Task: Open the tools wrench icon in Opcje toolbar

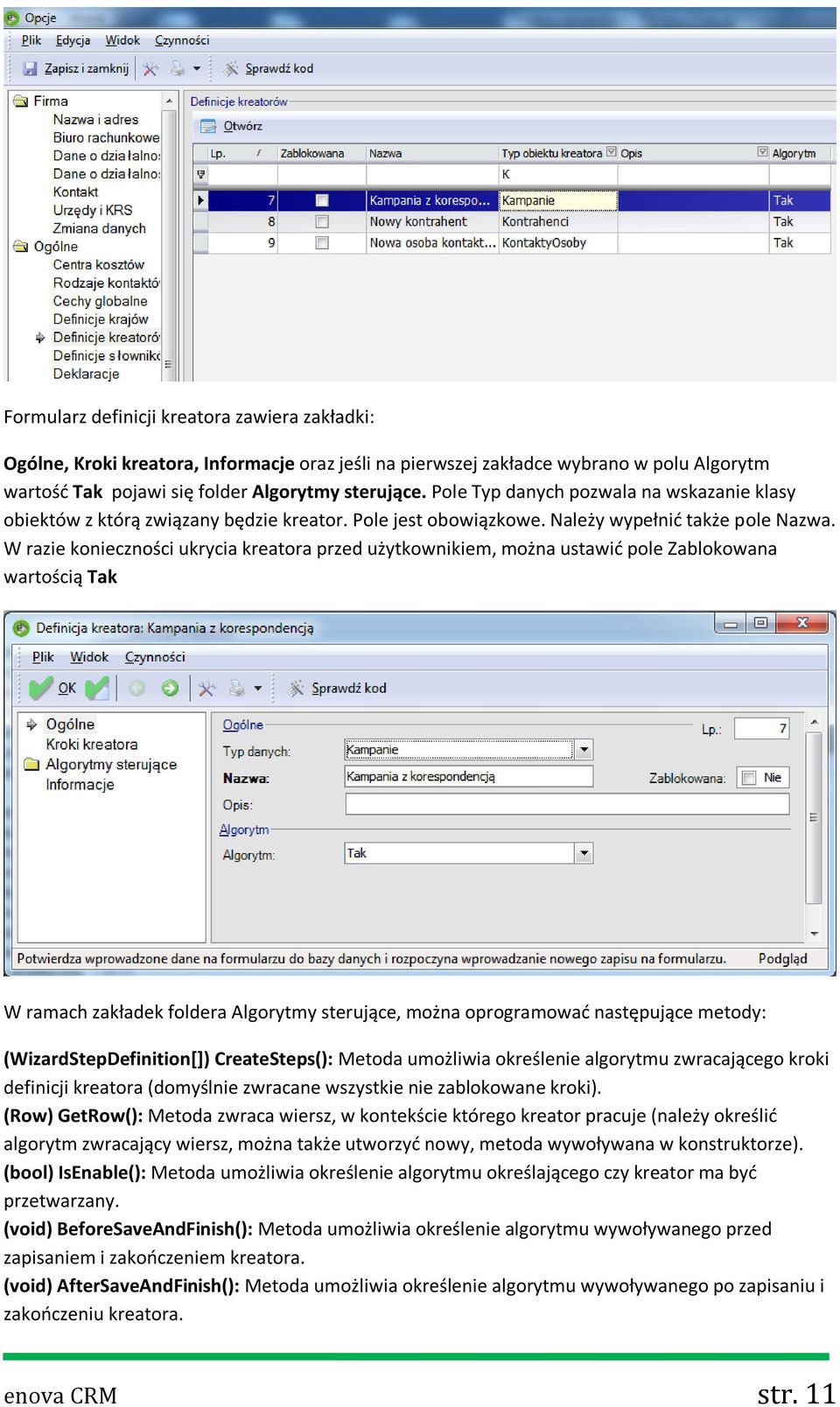Action: (x=150, y=68)
